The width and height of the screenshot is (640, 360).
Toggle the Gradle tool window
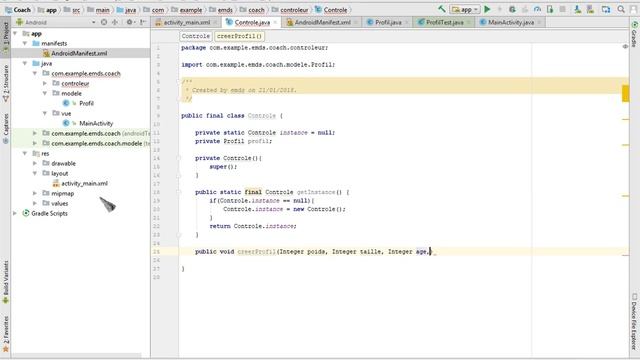[634, 34]
